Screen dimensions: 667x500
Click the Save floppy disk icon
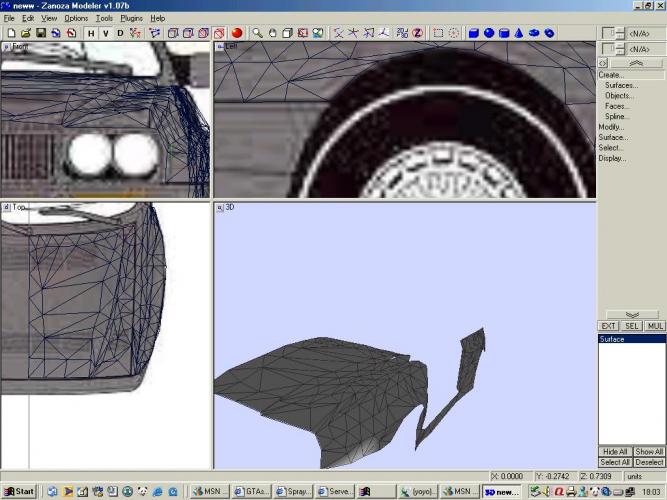[x=40, y=33]
